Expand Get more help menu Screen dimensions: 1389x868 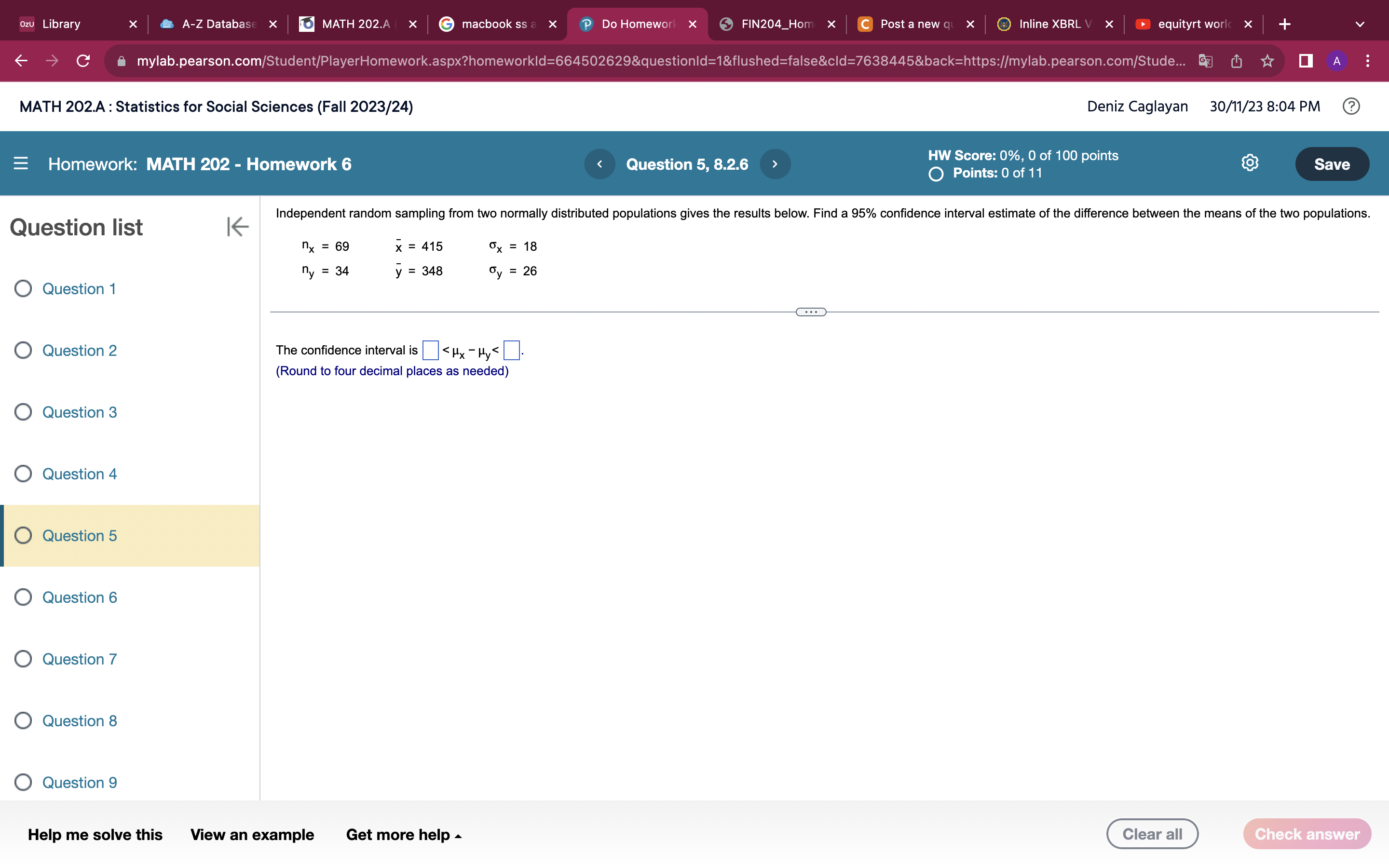pyautogui.click(x=404, y=835)
